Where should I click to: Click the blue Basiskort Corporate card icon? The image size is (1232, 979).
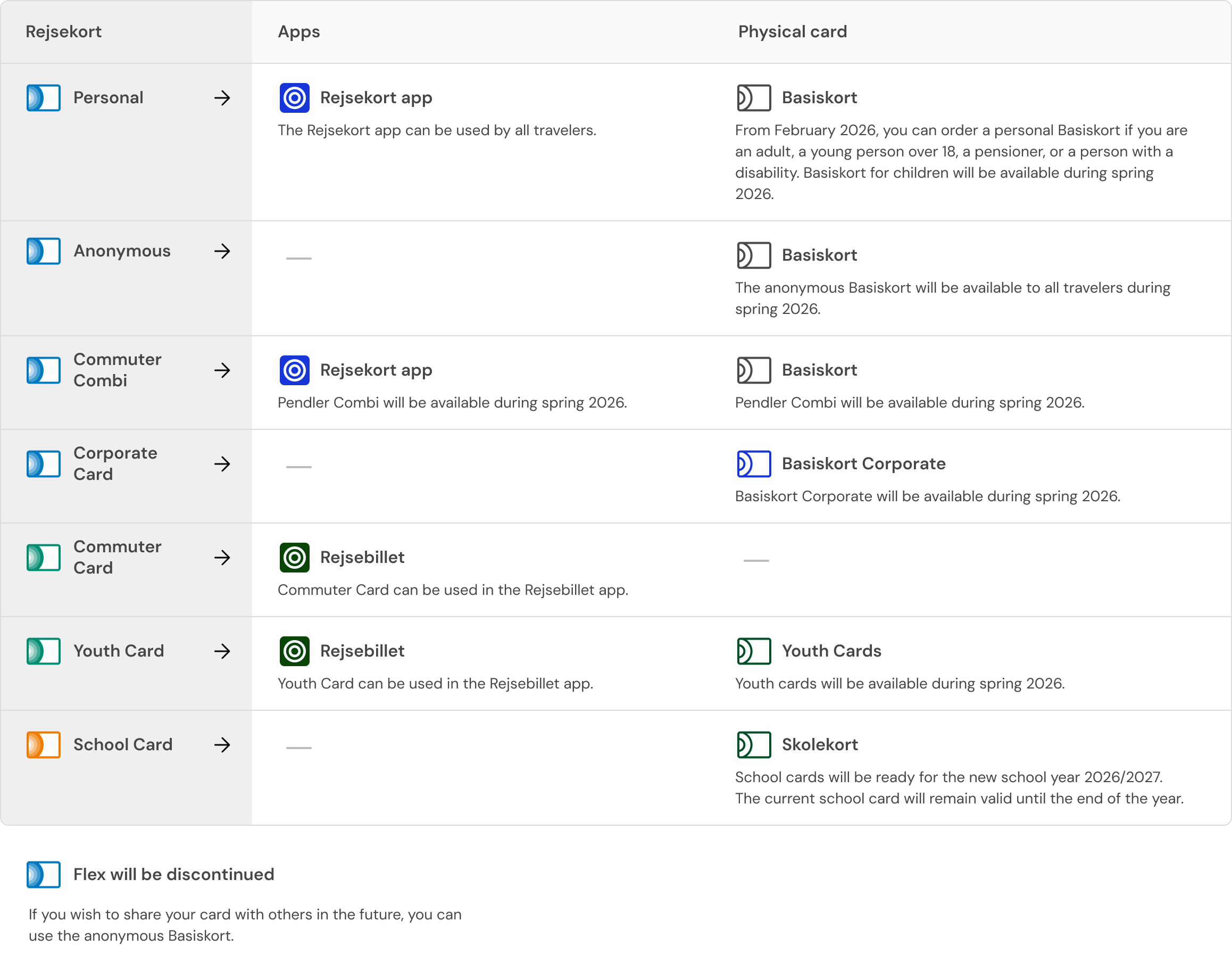point(754,463)
